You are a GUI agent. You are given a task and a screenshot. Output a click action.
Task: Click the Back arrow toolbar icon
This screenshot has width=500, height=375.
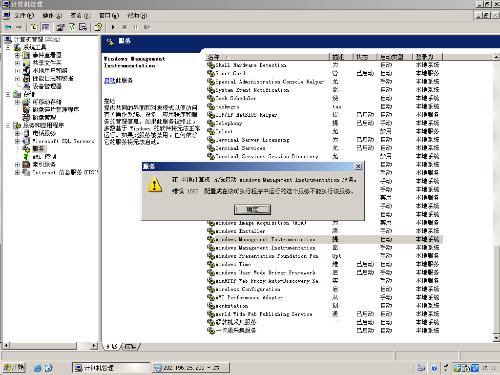tap(8, 27)
